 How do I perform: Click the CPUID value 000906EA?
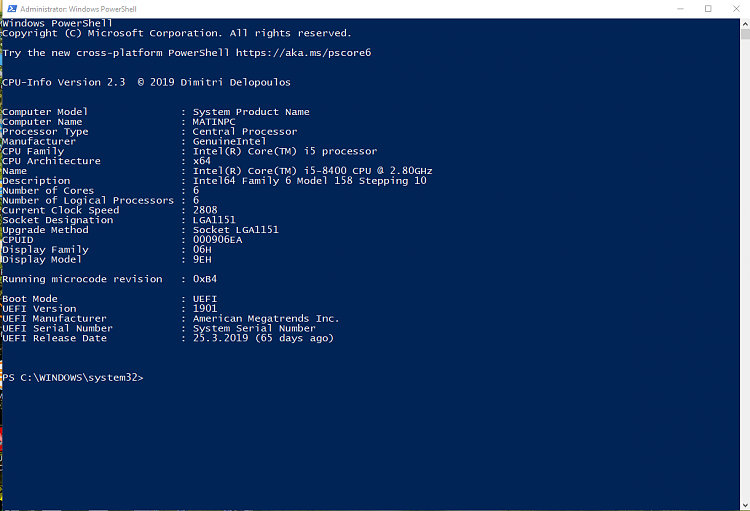pos(218,240)
